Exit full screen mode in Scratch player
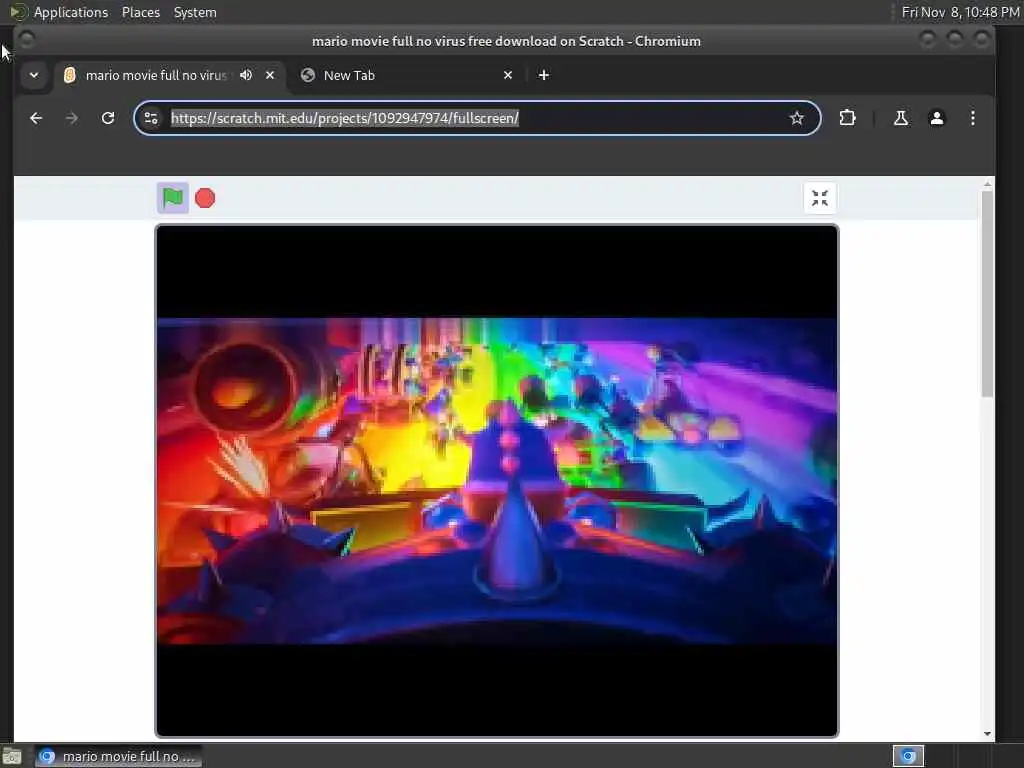Viewport: 1024px width, 768px height. (820, 198)
